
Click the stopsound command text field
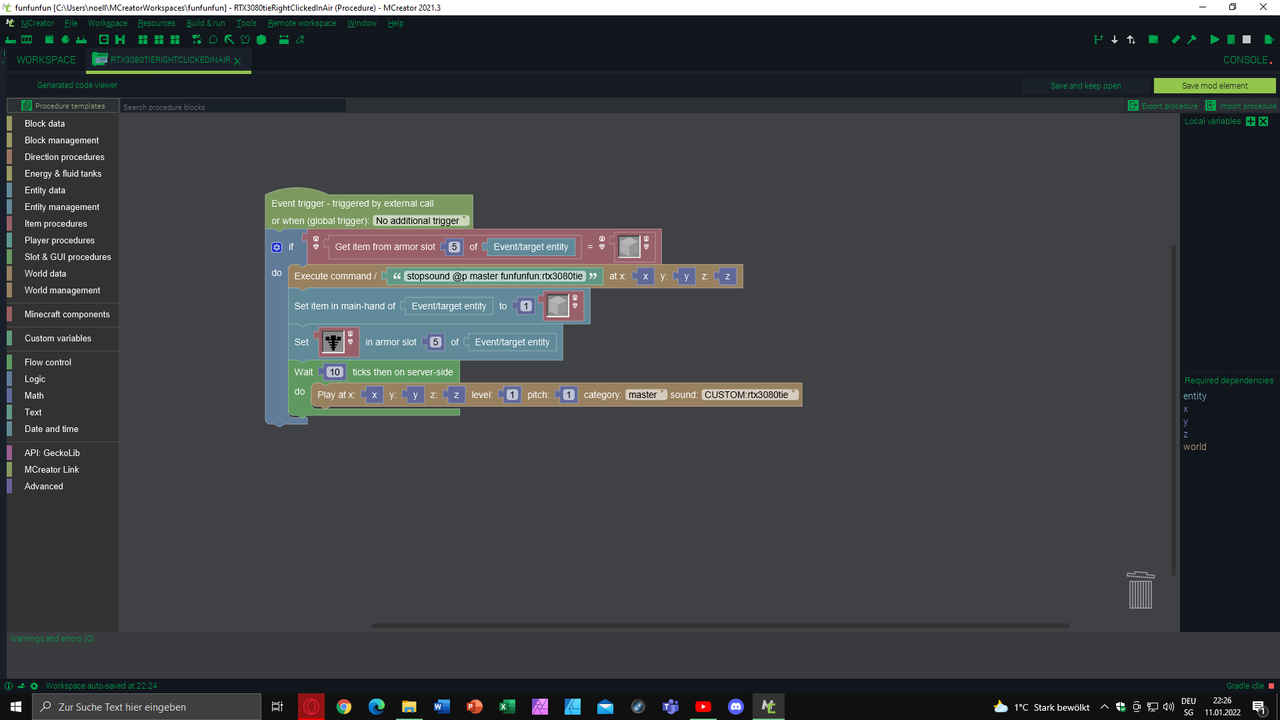494,276
